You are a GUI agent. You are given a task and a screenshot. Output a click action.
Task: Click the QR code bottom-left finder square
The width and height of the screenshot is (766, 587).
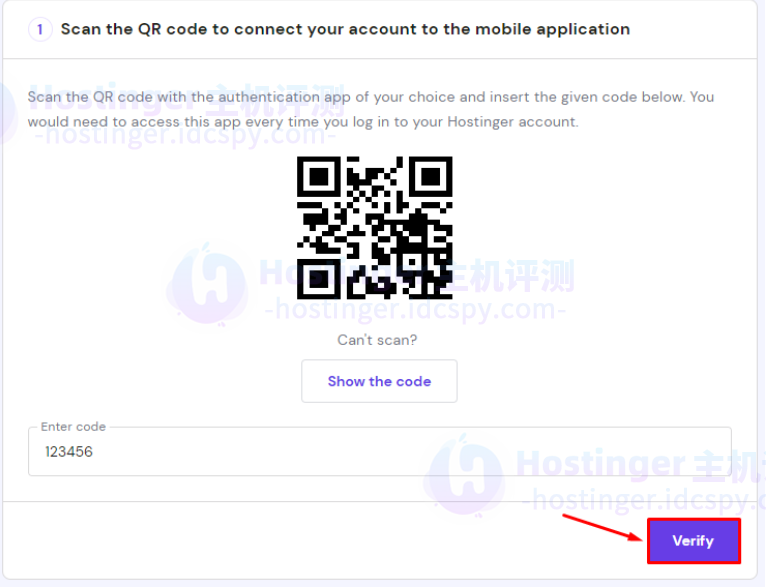(x=319, y=279)
